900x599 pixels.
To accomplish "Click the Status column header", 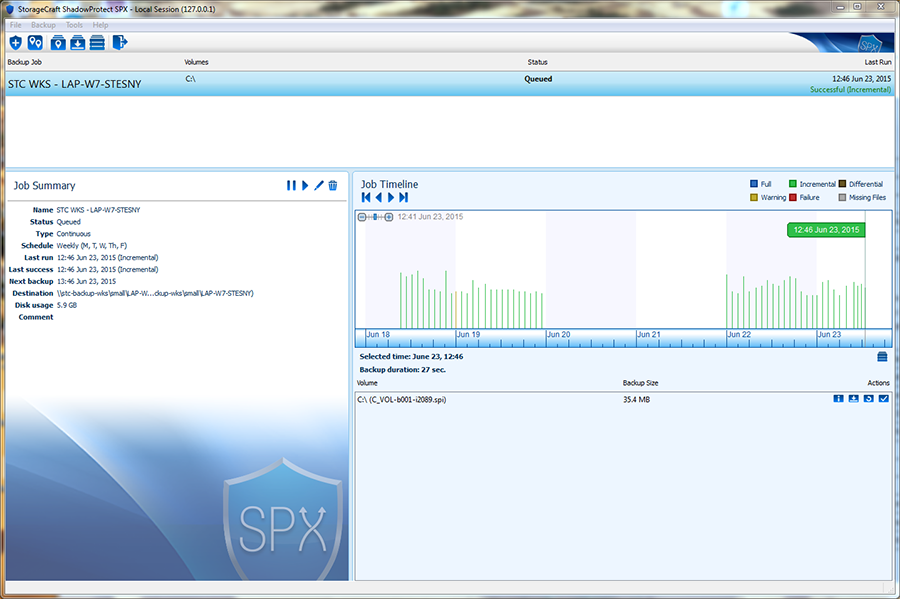I will 537,62.
